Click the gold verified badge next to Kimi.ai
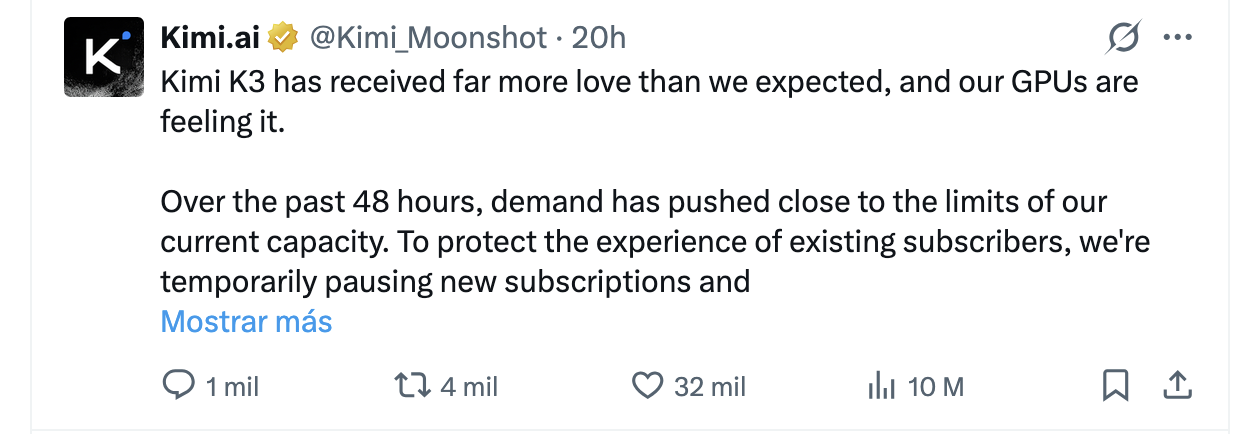The height and width of the screenshot is (434, 1252). 285,39
